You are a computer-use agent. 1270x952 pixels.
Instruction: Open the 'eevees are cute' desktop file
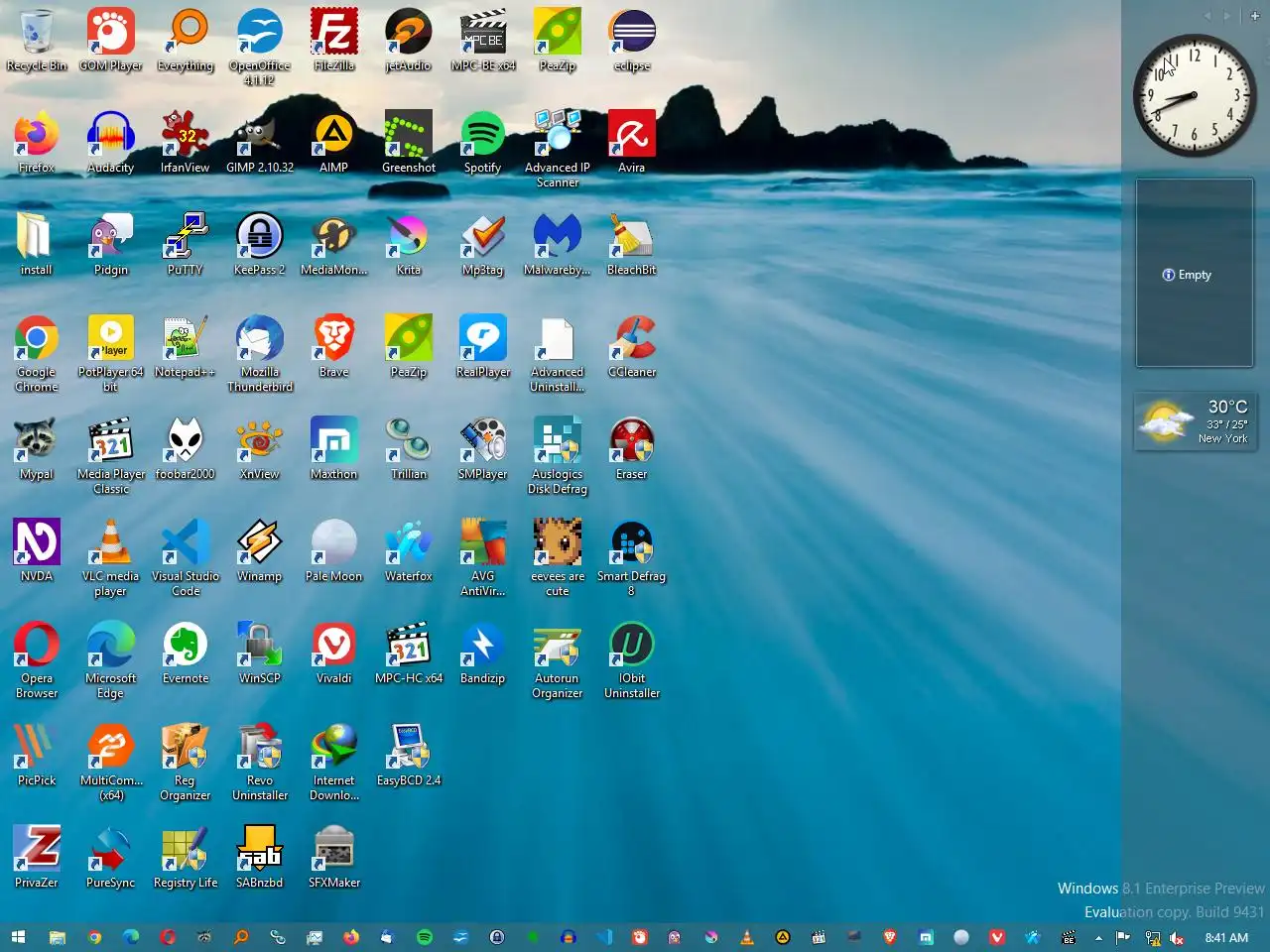pyautogui.click(x=558, y=558)
